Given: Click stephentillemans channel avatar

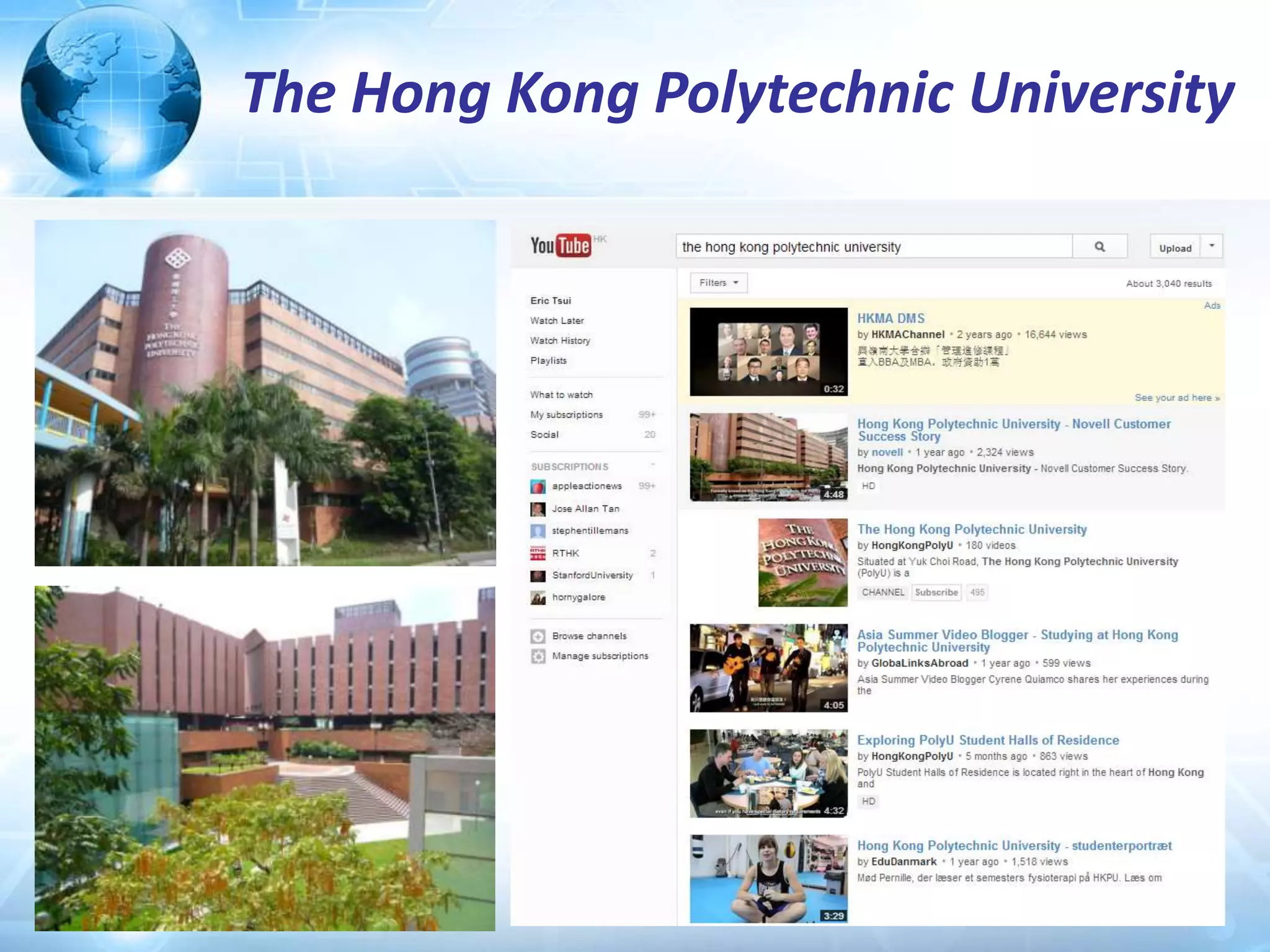Looking at the screenshot, I should click(538, 531).
